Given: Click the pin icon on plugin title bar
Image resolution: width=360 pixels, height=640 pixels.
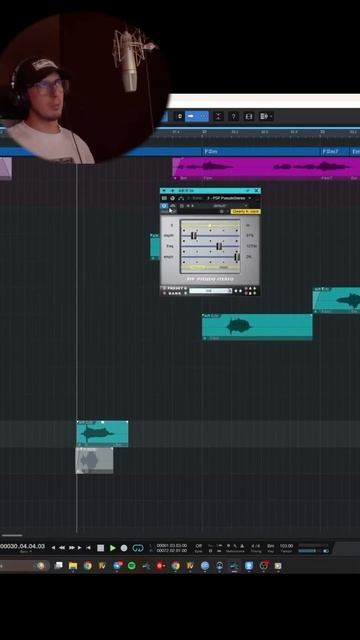Looking at the screenshot, I should (247, 191).
